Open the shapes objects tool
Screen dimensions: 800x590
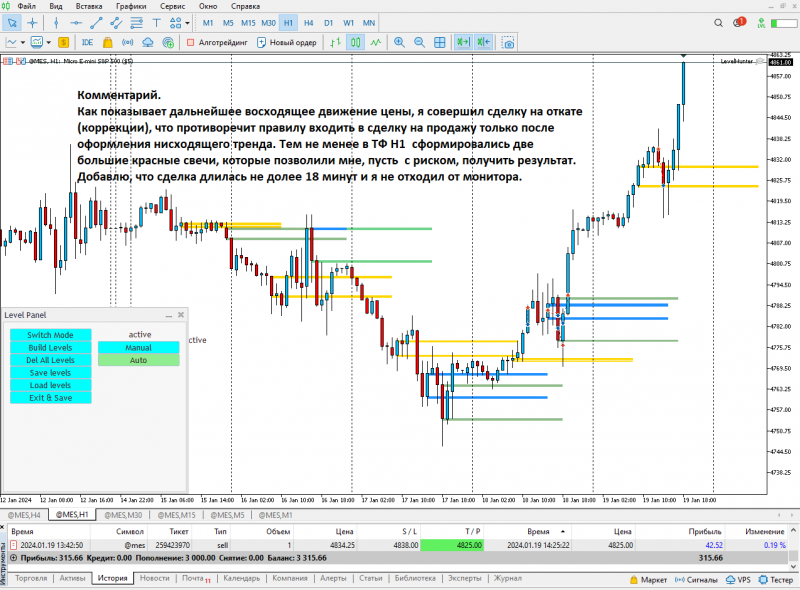(176, 23)
